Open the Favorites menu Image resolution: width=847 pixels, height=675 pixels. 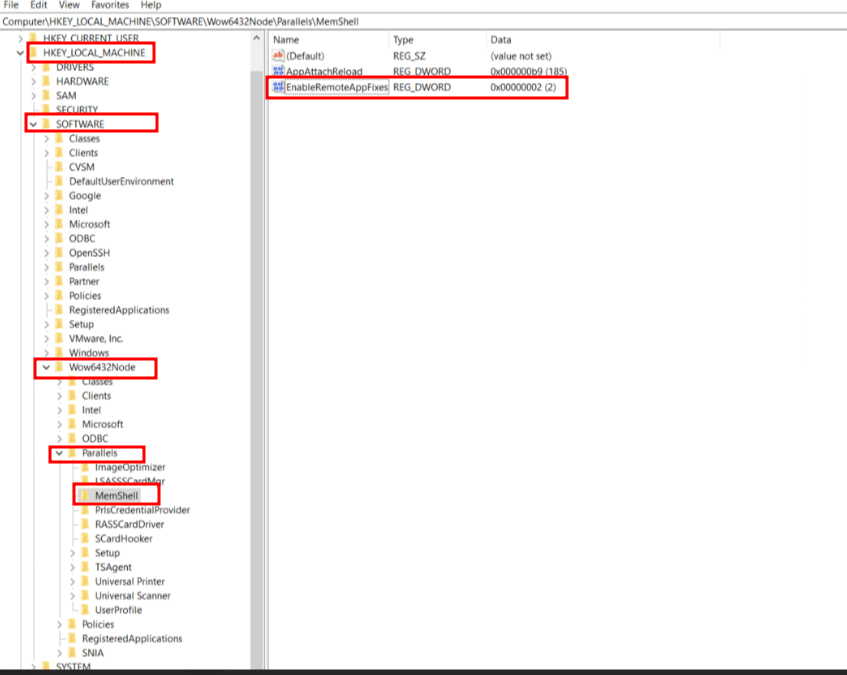(109, 5)
